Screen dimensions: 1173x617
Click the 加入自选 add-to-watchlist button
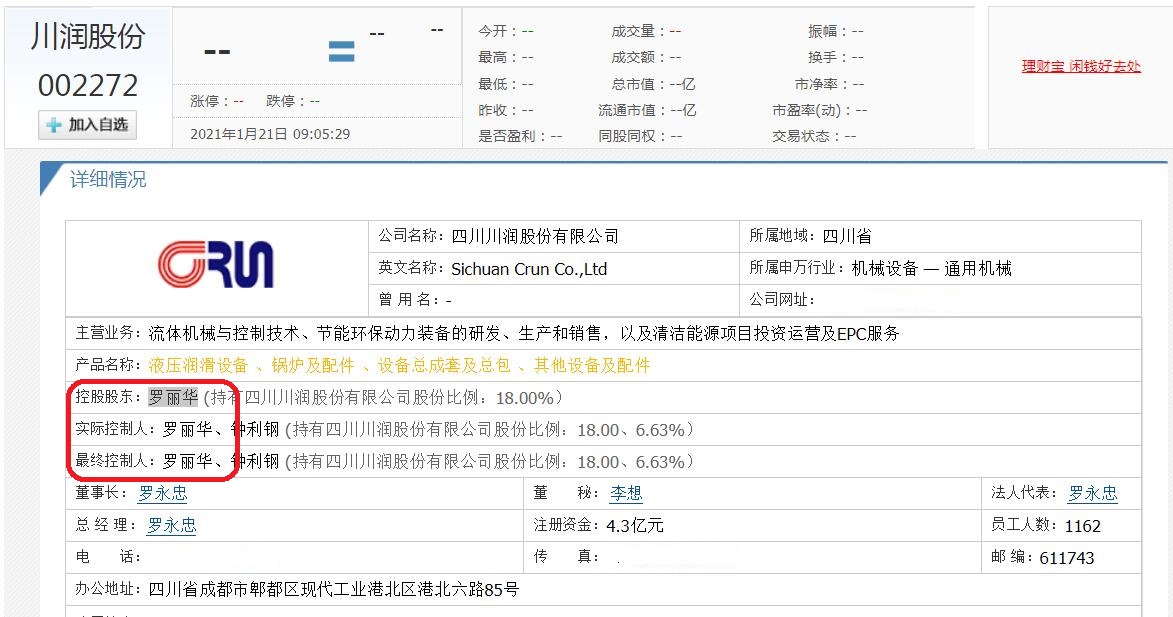(x=88, y=125)
